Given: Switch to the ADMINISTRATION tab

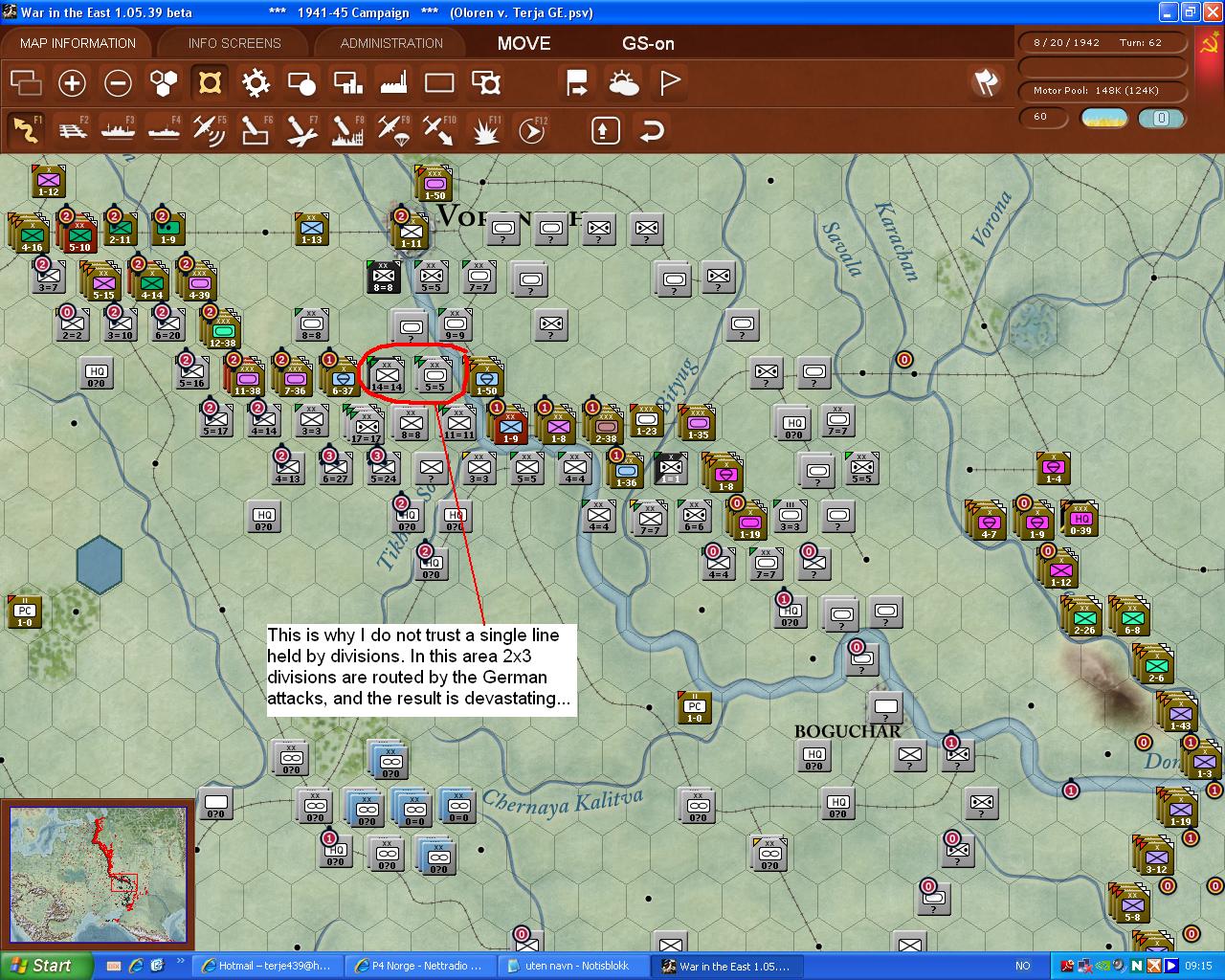Looking at the screenshot, I should tap(391, 43).
